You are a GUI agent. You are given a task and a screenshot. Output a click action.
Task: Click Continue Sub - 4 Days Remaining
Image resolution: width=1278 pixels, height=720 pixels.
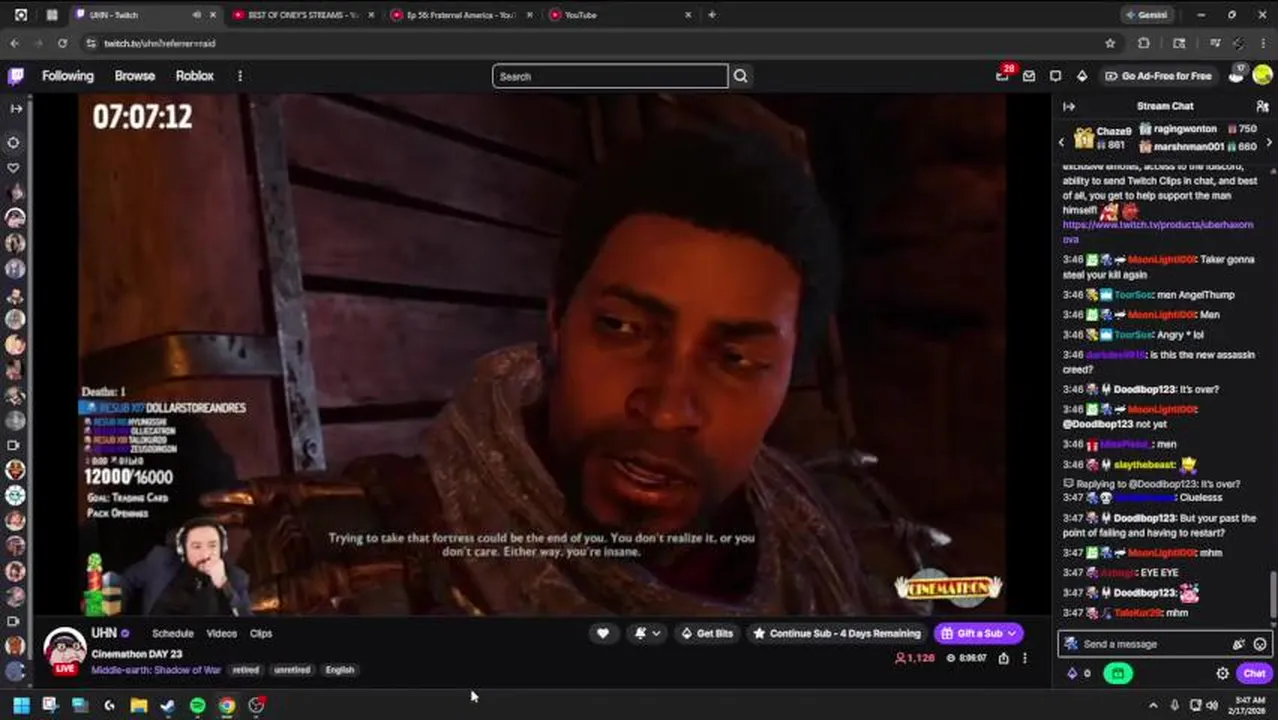[836, 633]
